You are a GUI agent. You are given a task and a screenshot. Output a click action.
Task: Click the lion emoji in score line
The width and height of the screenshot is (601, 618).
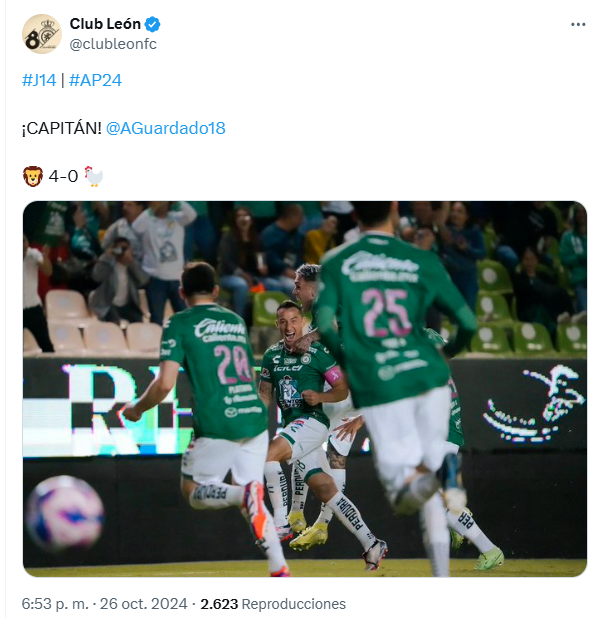tap(33, 176)
